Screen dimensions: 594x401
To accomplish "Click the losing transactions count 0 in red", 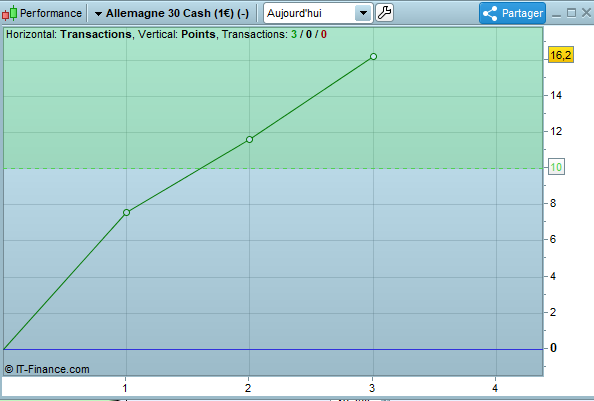I will tap(324, 34).
